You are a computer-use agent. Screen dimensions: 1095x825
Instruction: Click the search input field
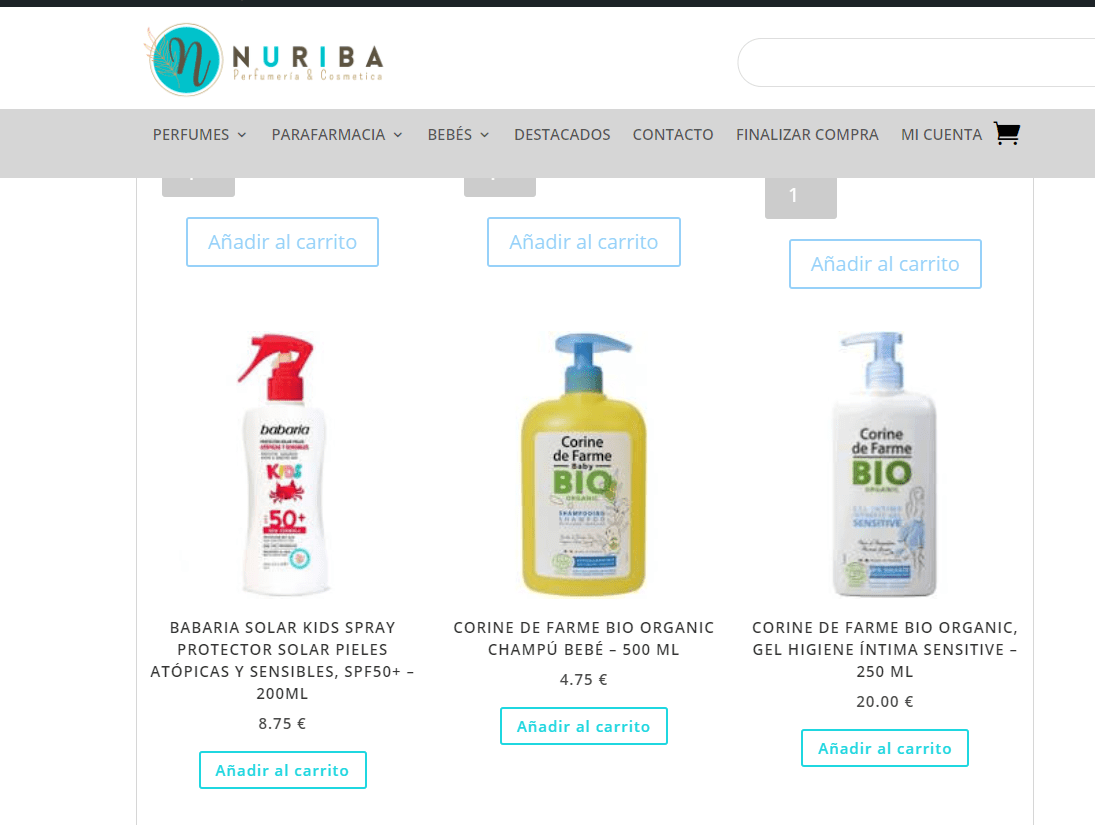(916, 62)
